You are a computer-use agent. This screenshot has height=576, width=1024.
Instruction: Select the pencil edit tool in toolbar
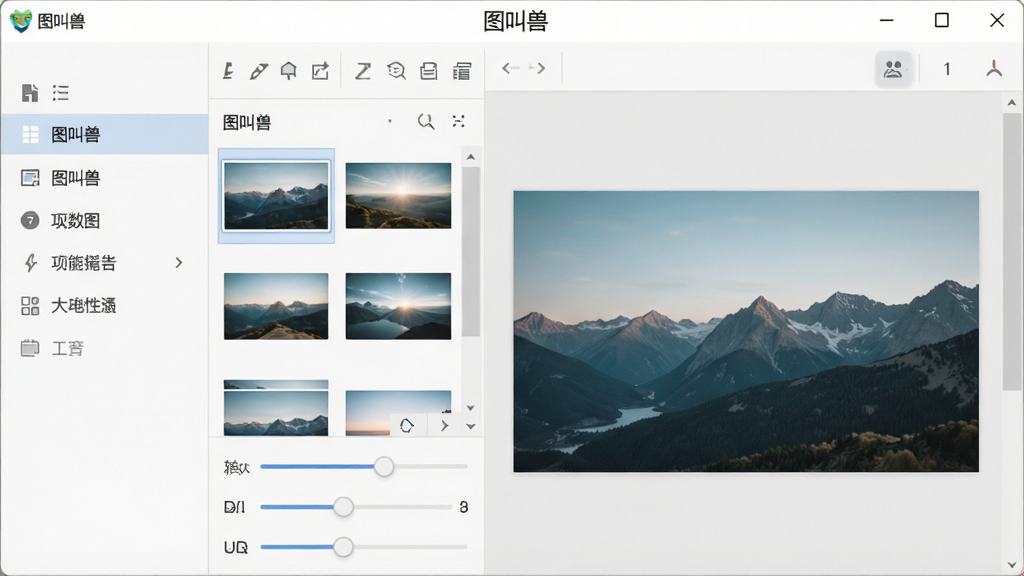tap(259, 71)
